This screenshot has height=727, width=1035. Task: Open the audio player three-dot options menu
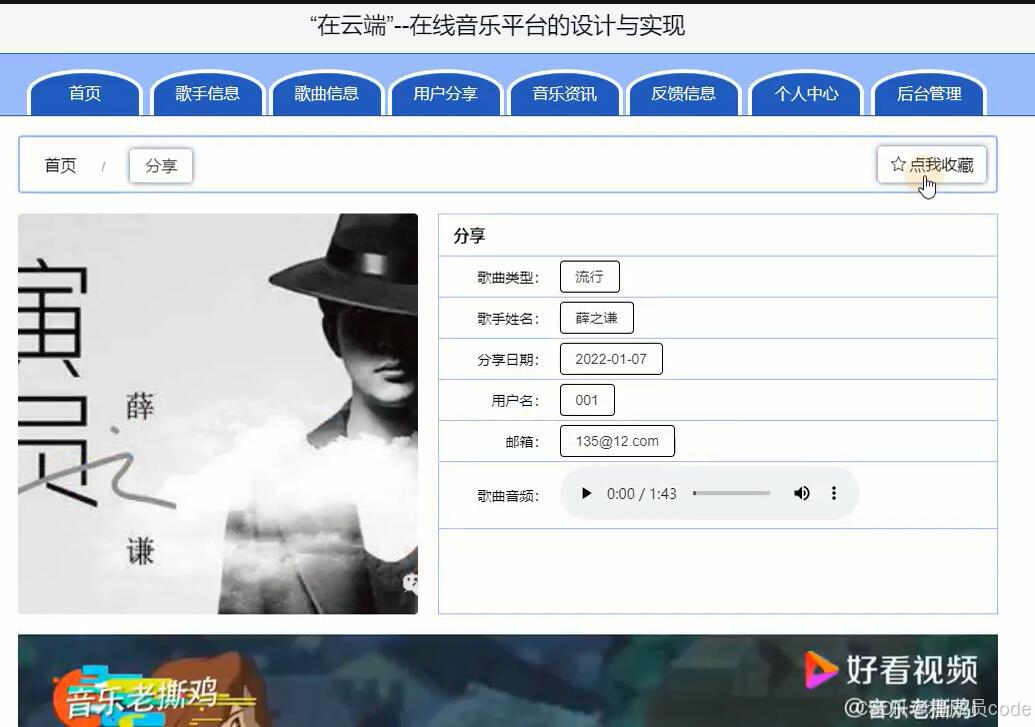(x=834, y=493)
